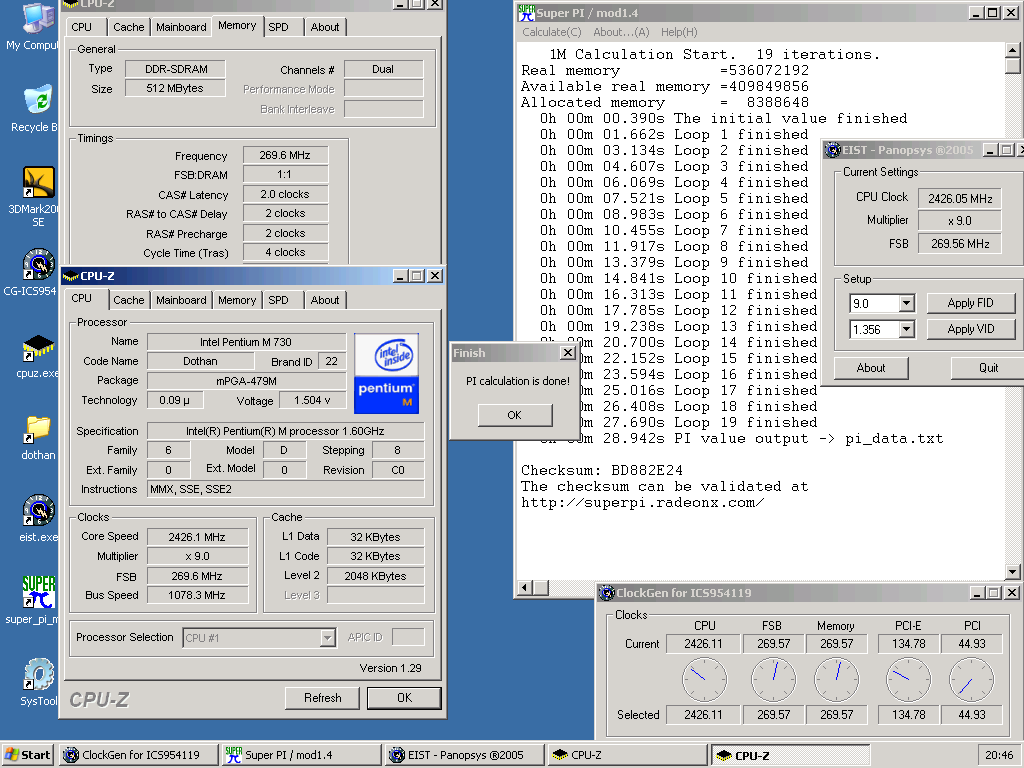Click Super PI horizontal scroll left arrow
1024x768 pixels.
pyautogui.click(x=524, y=588)
